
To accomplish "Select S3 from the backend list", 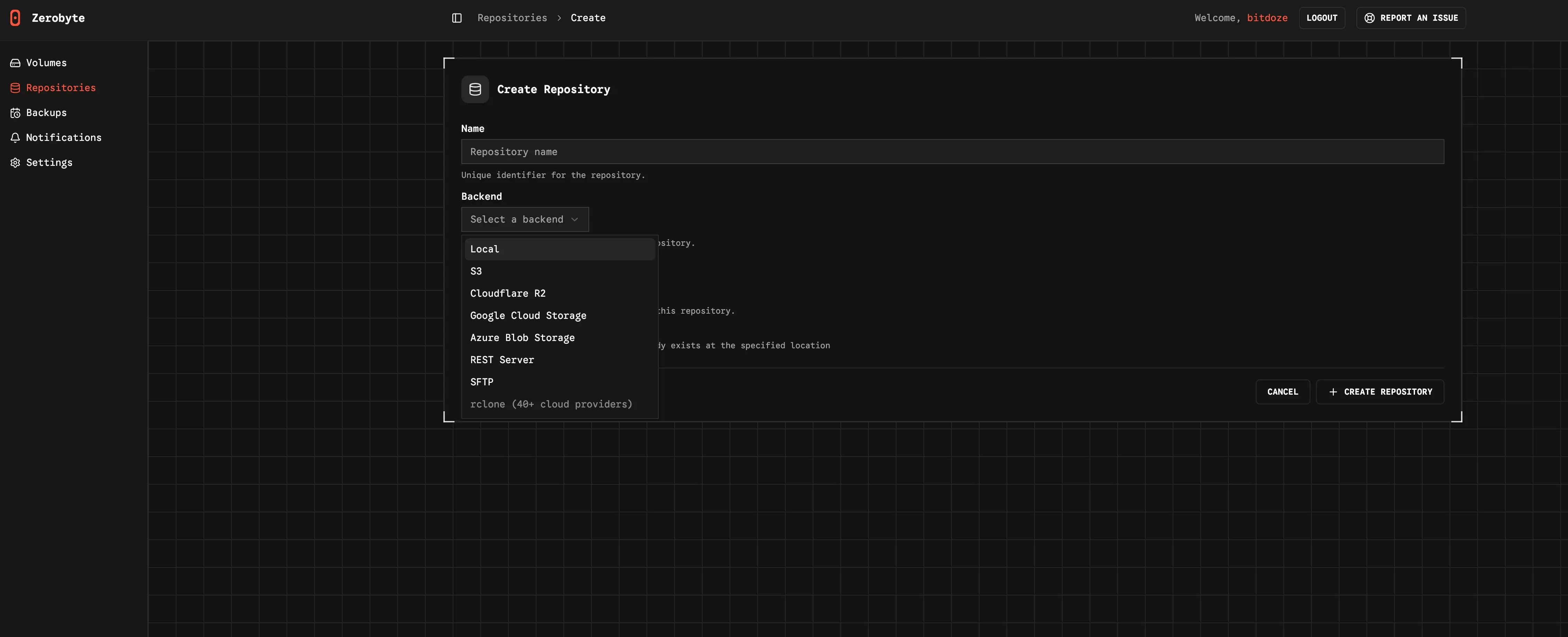I will point(476,270).
